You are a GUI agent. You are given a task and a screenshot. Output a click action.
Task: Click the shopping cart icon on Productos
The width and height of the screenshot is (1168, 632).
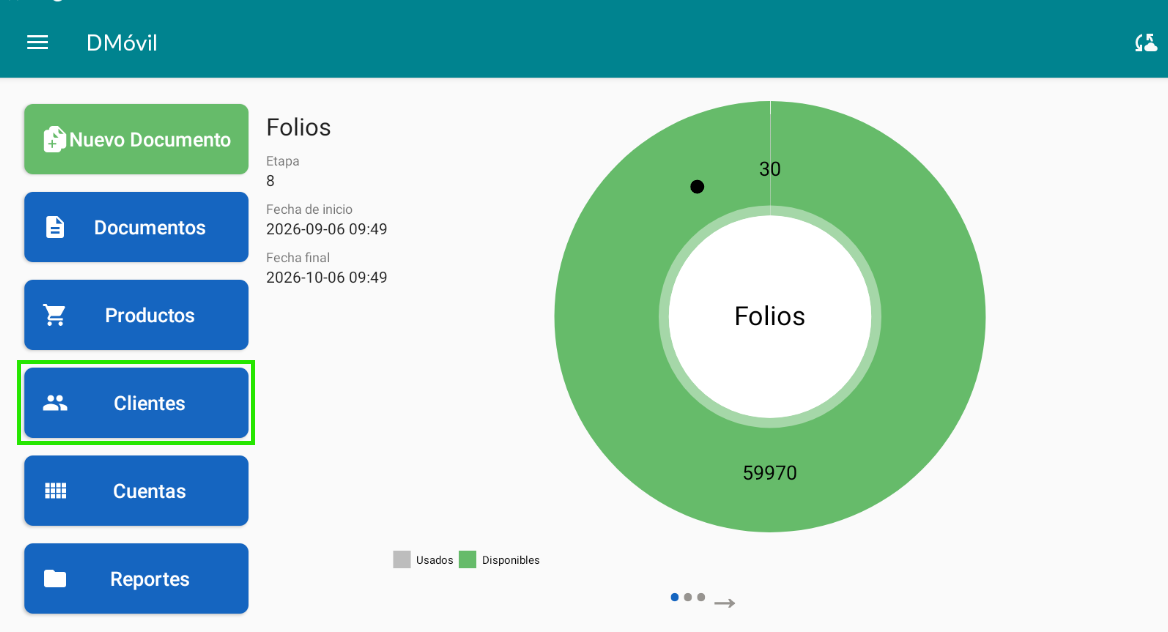click(54, 315)
